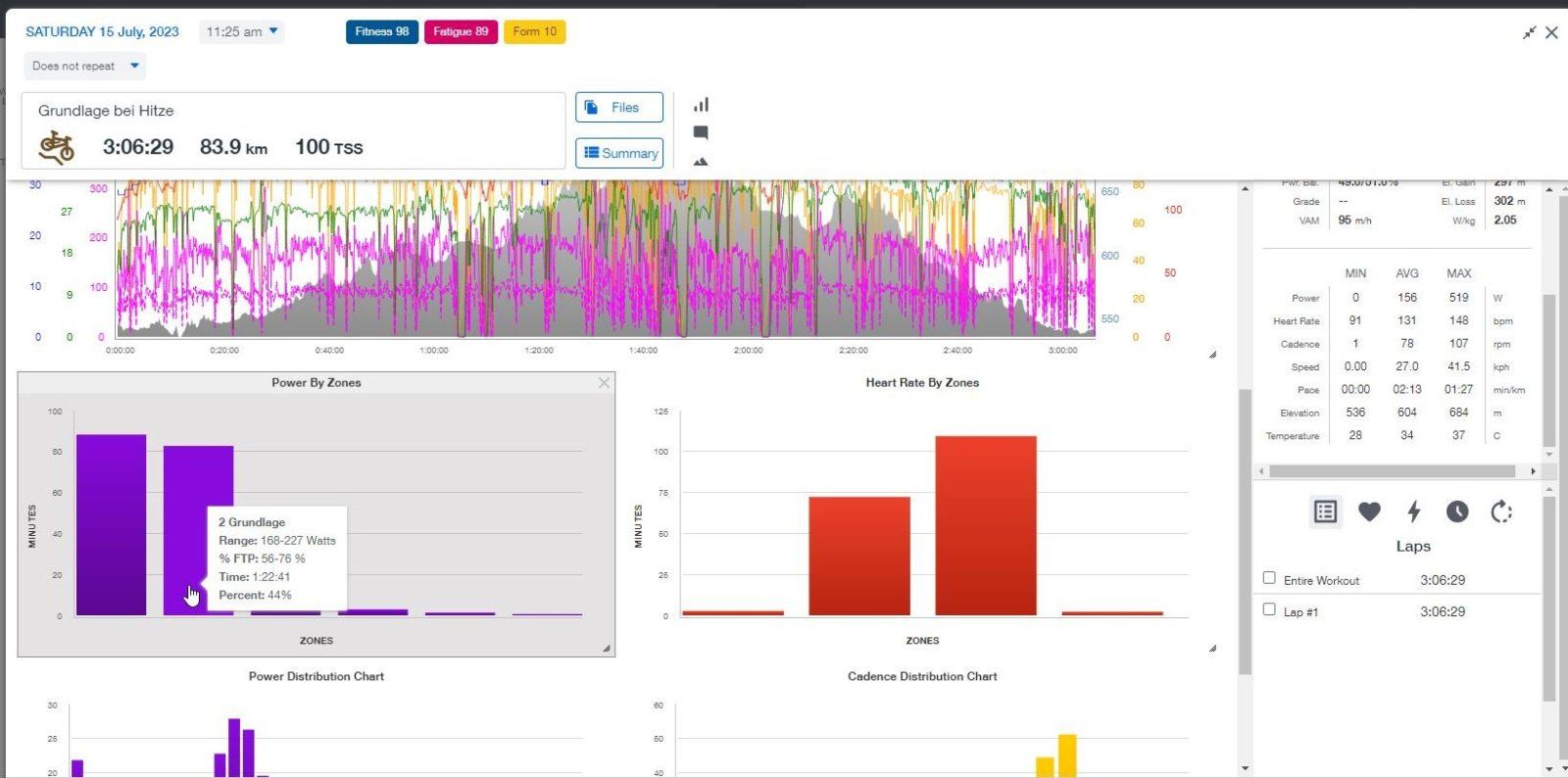
Task: Click the laps list scroll-down arrow
Action: tap(1549, 769)
